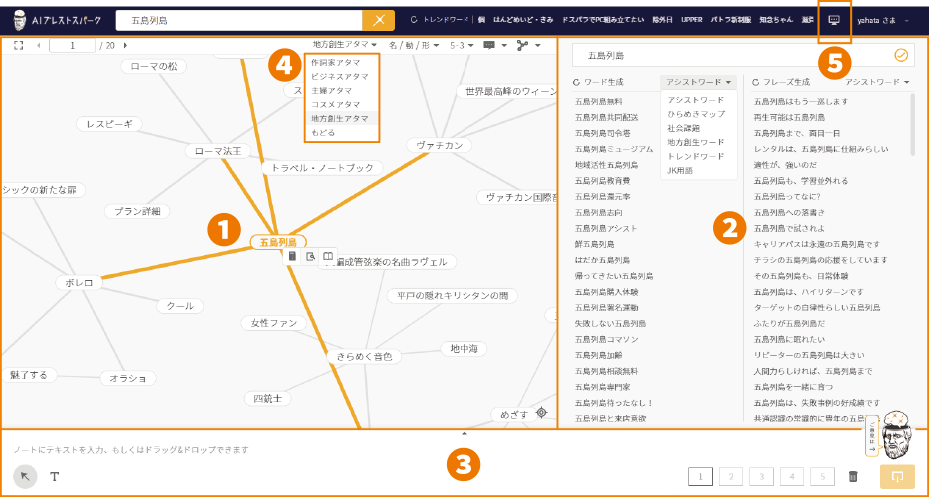This screenshot has width=929, height=498.
Task: Click trend word 知念ちゃん in header
Action: click(776, 20)
